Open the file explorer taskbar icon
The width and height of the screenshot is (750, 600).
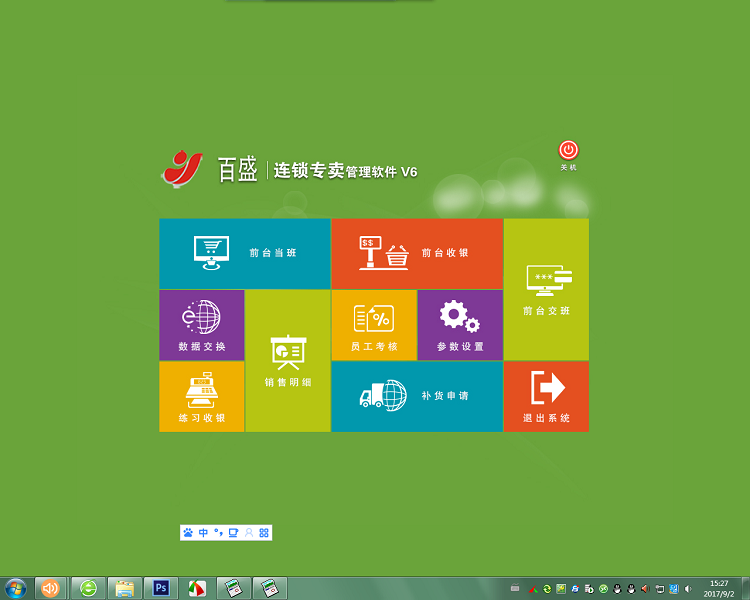pyautogui.click(x=125, y=588)
